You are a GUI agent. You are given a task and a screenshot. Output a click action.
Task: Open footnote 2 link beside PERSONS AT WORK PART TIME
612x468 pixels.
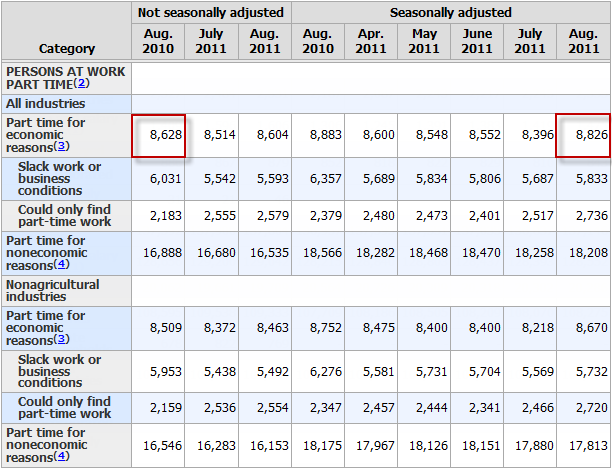(81, 83)
